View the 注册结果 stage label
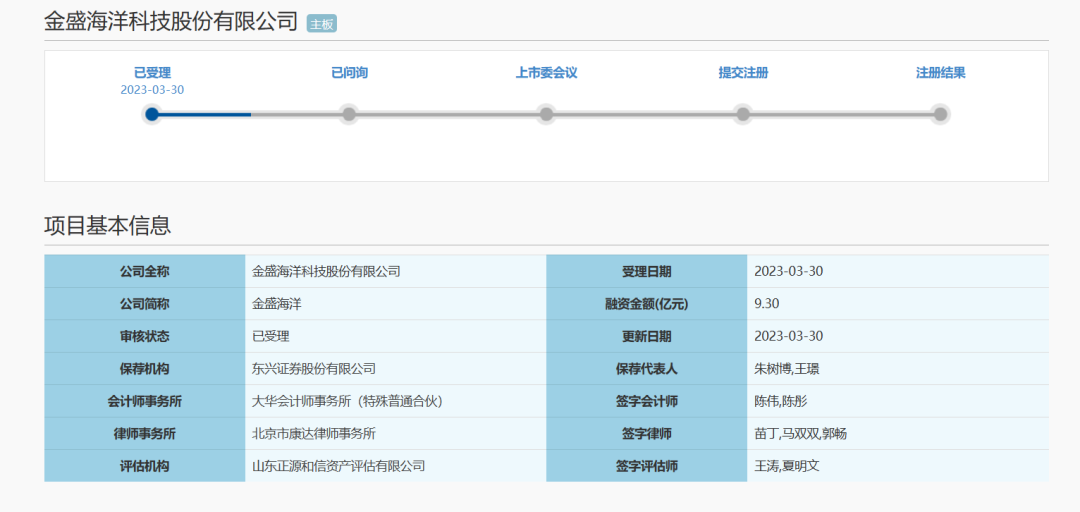The width and height of the screenshot is (1080, 512). click(x=940, y=73)
